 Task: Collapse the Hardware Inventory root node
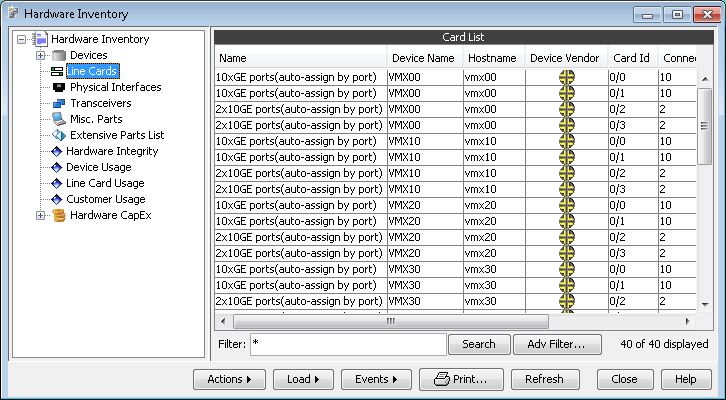click(x=22, y=39)
